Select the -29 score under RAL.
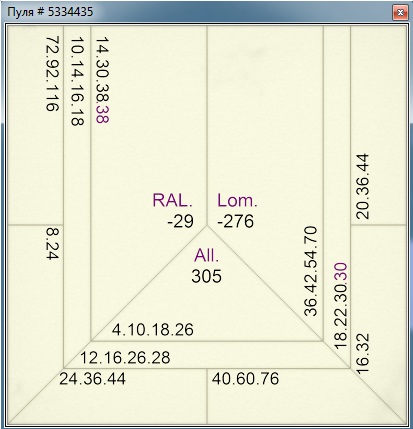 click(180, 221)
